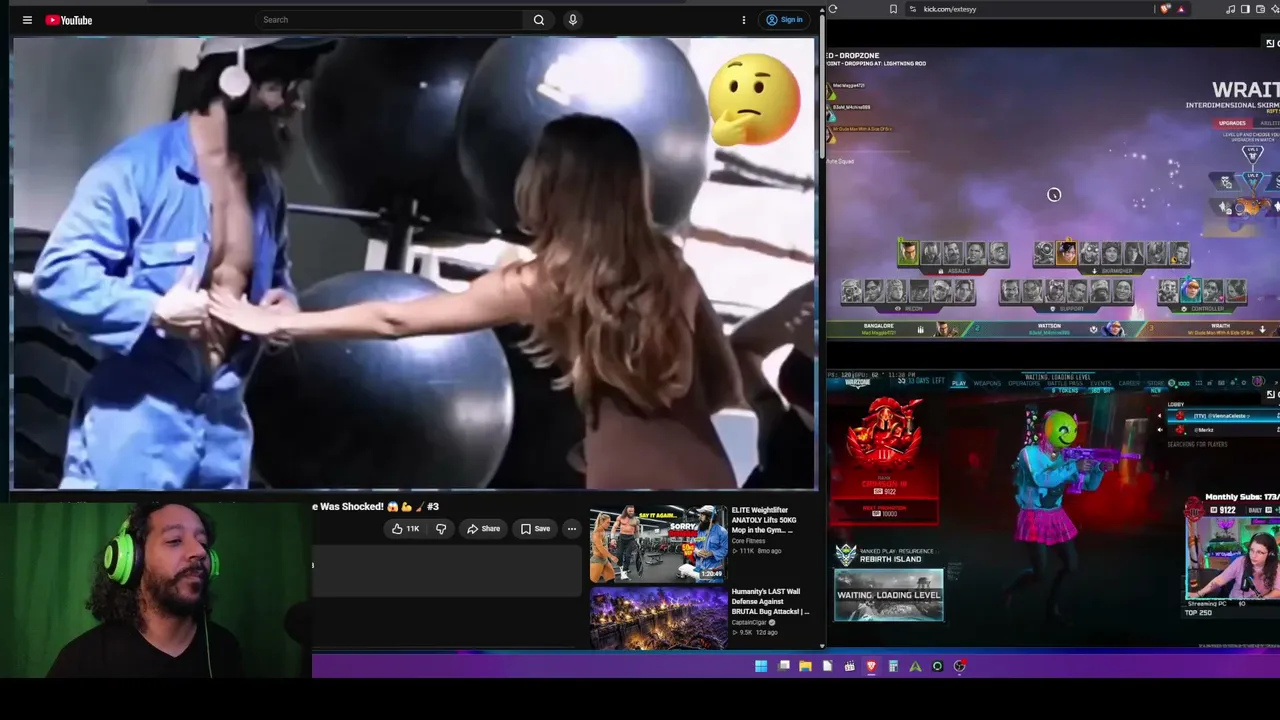Click Mute Squad in the Apex stream

(x=840, y=161)
